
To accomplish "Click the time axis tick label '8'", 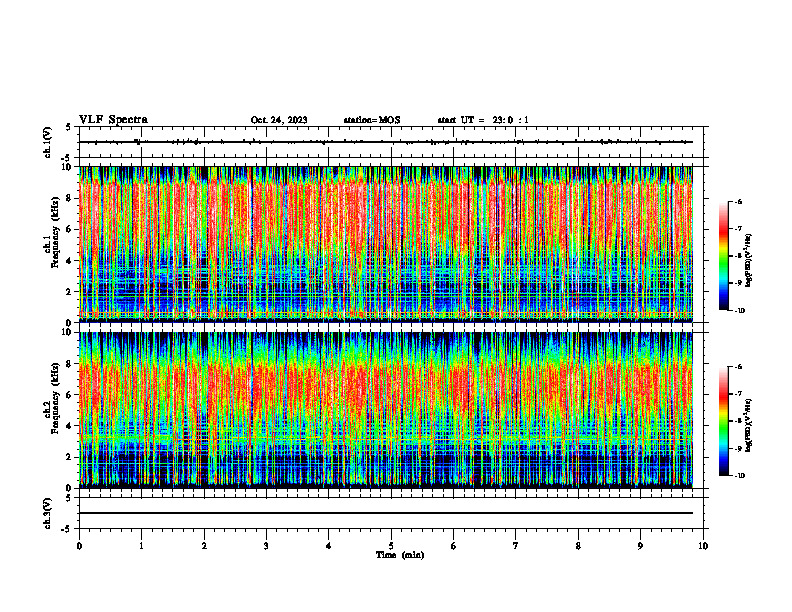I will tap(578, 546).
